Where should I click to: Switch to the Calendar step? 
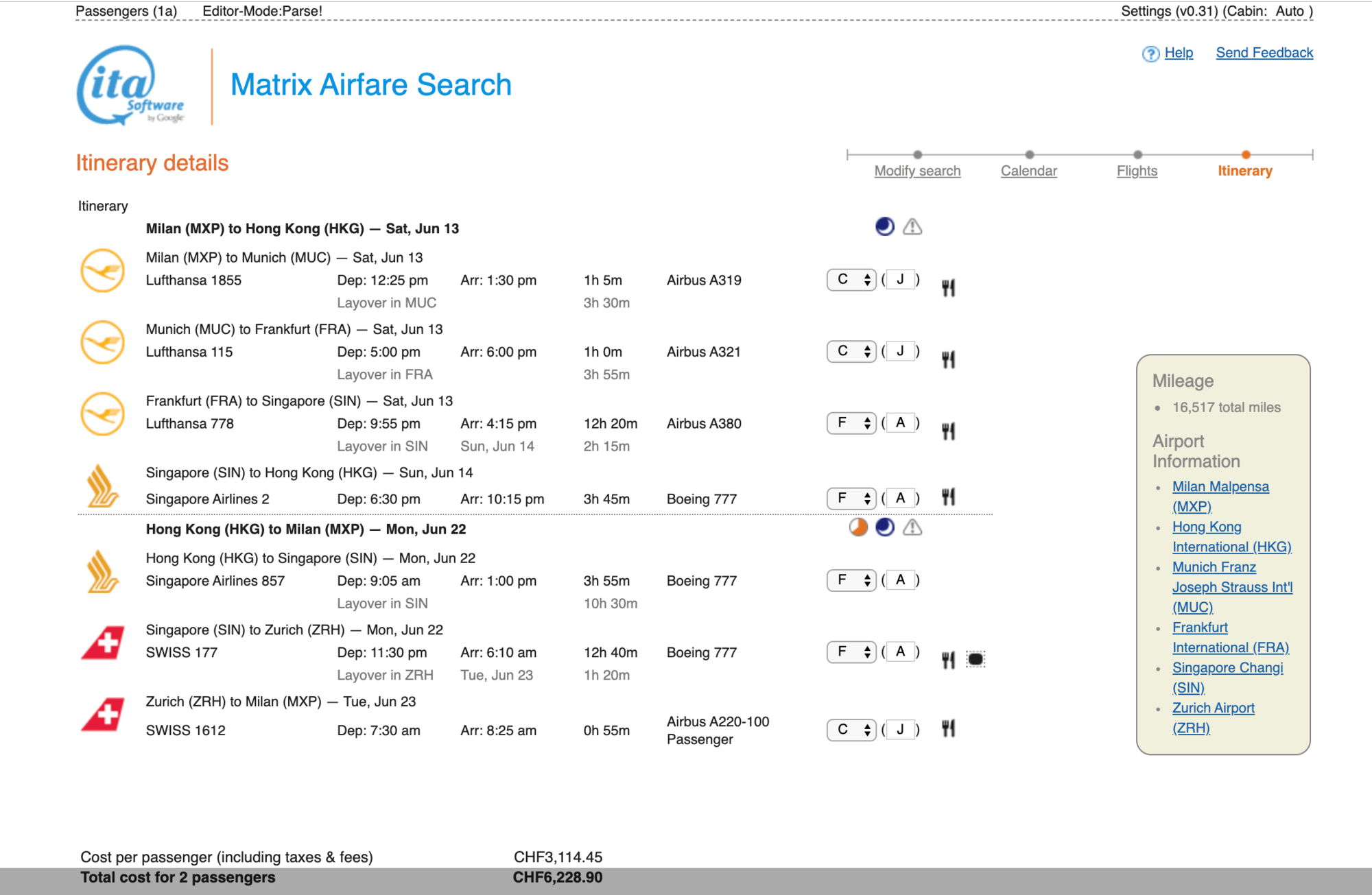[1028, 171]
